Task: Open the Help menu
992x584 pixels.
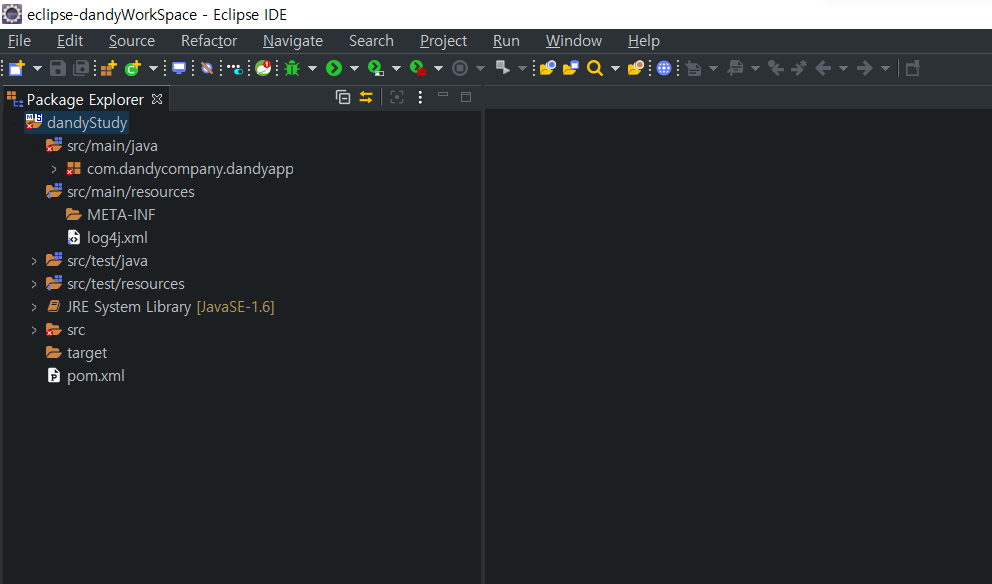Action: 644,41
